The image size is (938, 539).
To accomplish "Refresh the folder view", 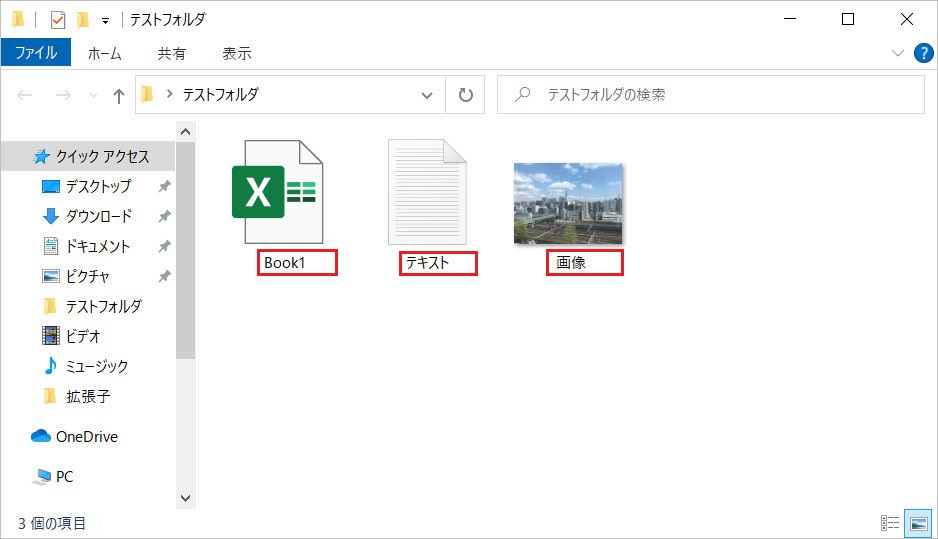I will tap(465, 95).
